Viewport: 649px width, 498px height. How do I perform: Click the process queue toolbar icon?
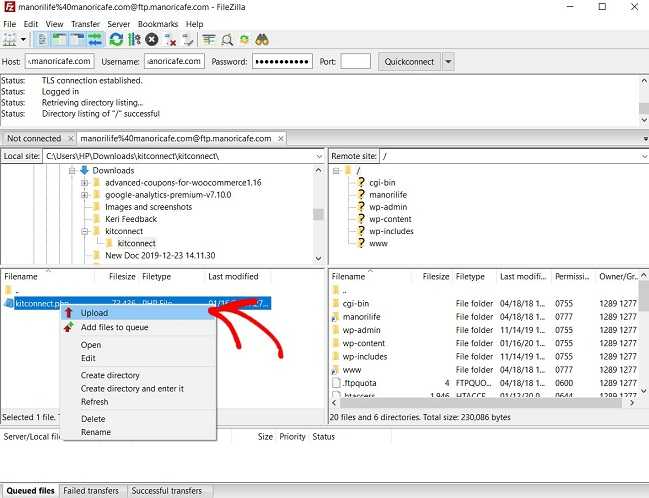pyautogui.click(x=134, y=40)
